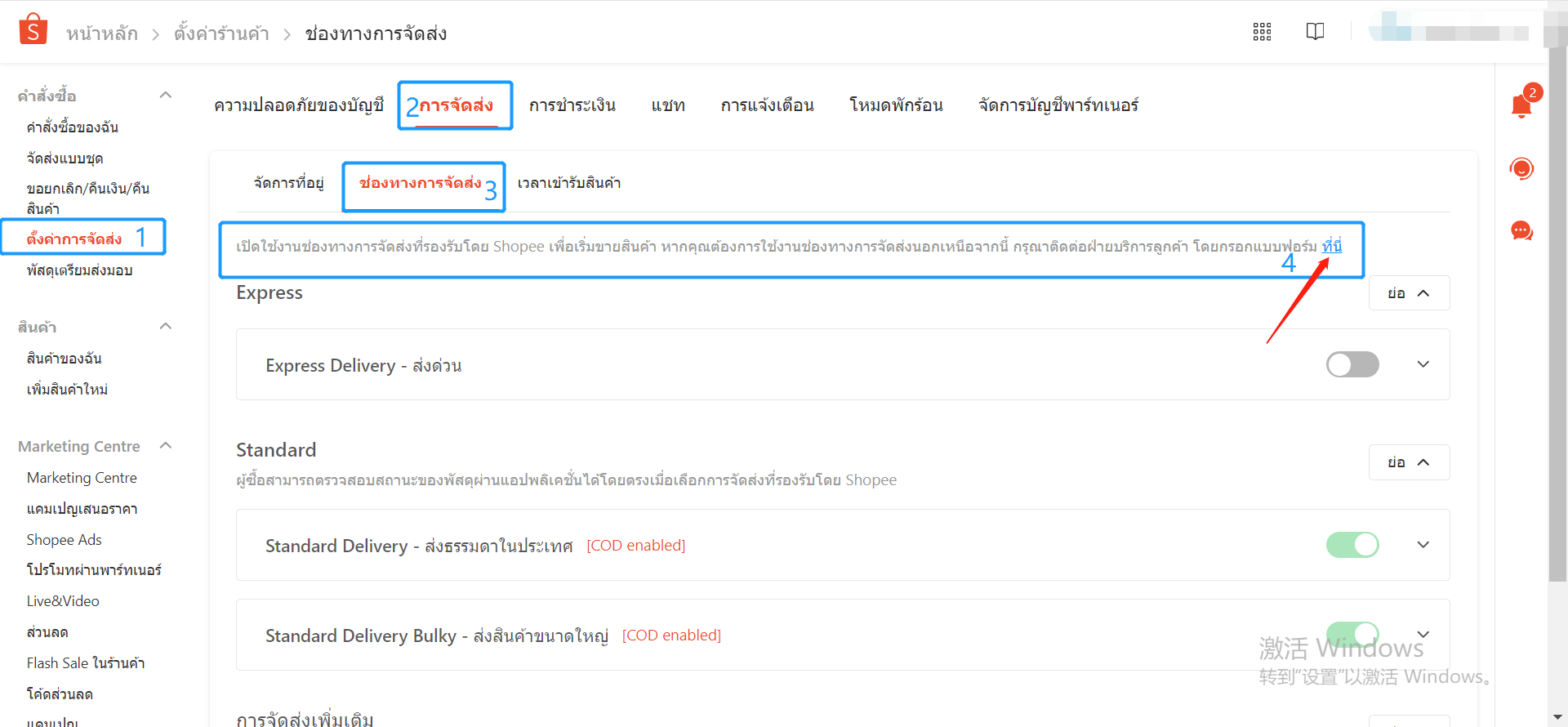Toggle Standard Delivery Bulky switch

1352,634
